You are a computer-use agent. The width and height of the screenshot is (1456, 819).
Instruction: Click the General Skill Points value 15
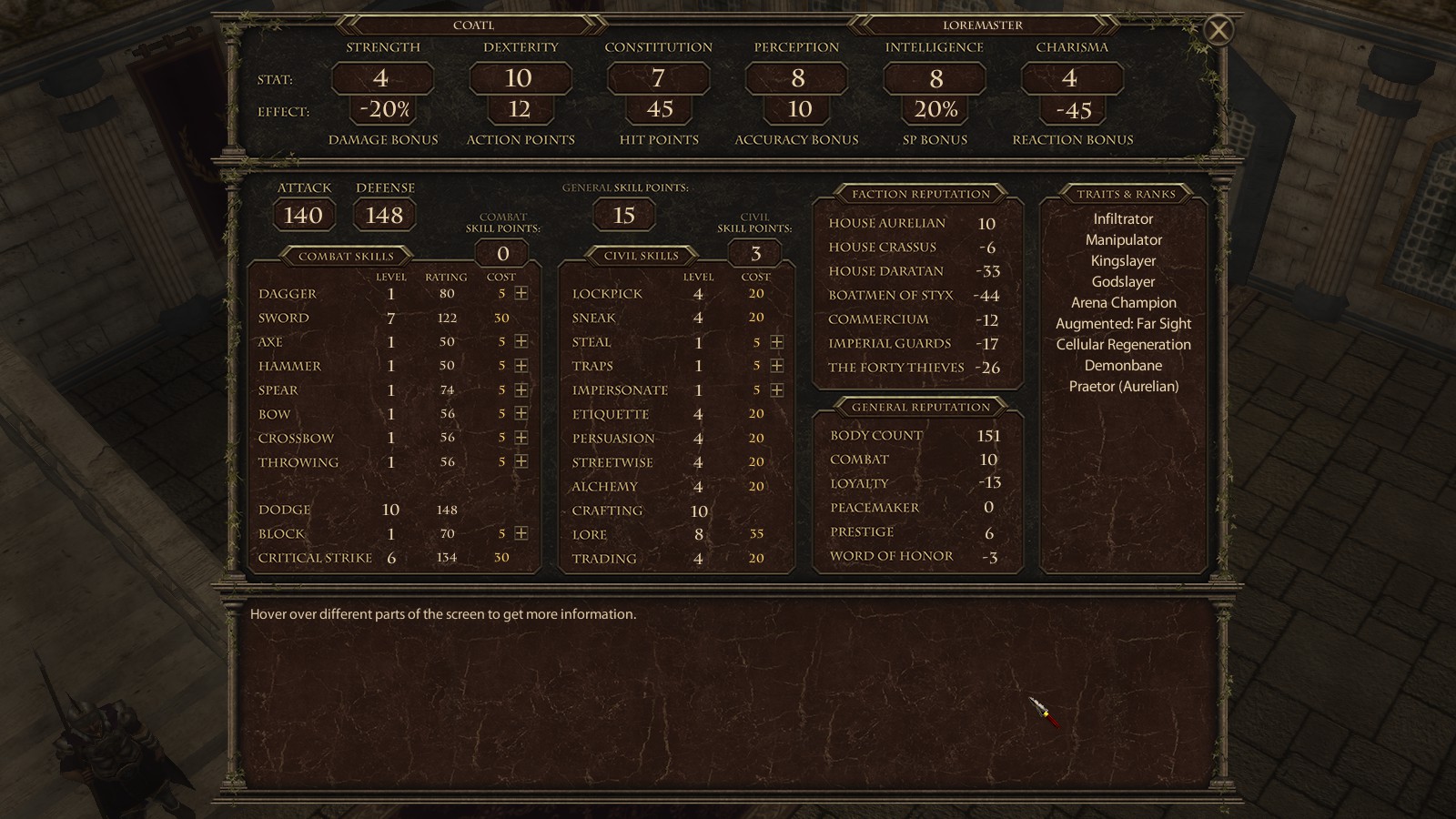tap(623, 216)
